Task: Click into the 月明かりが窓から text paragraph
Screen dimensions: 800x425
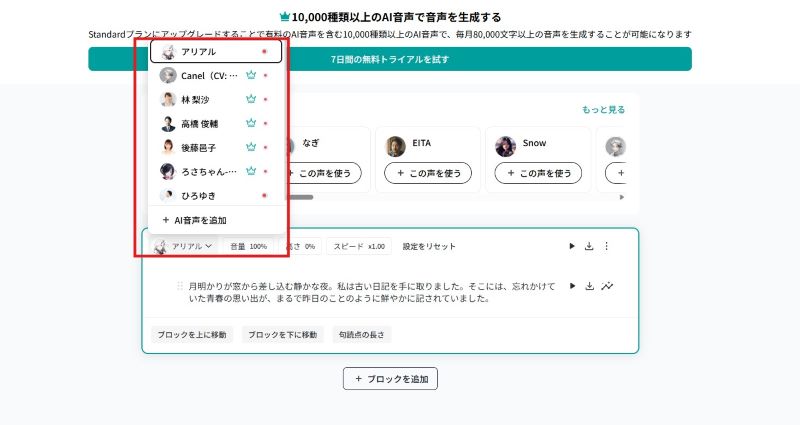Action: (372, 292)
